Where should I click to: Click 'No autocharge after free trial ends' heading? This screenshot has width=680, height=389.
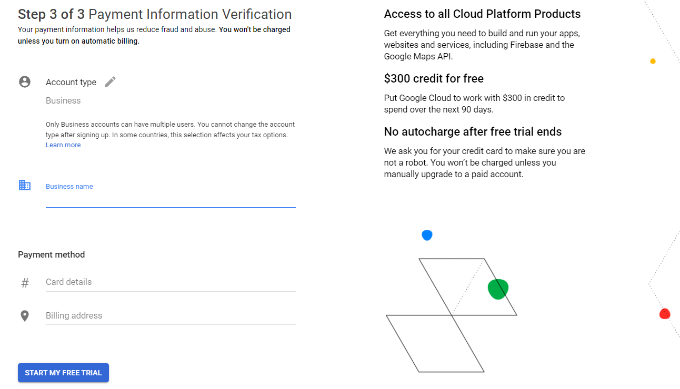473,131
